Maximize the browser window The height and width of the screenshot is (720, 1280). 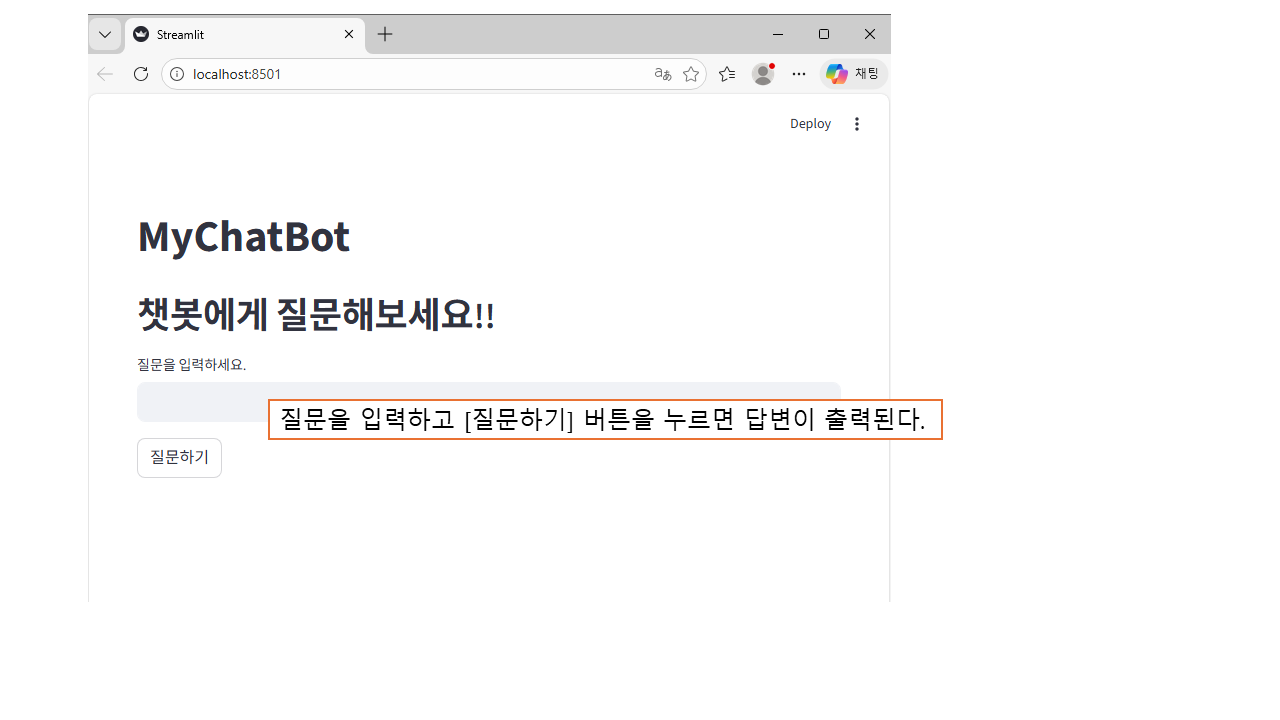pos(824,34)
